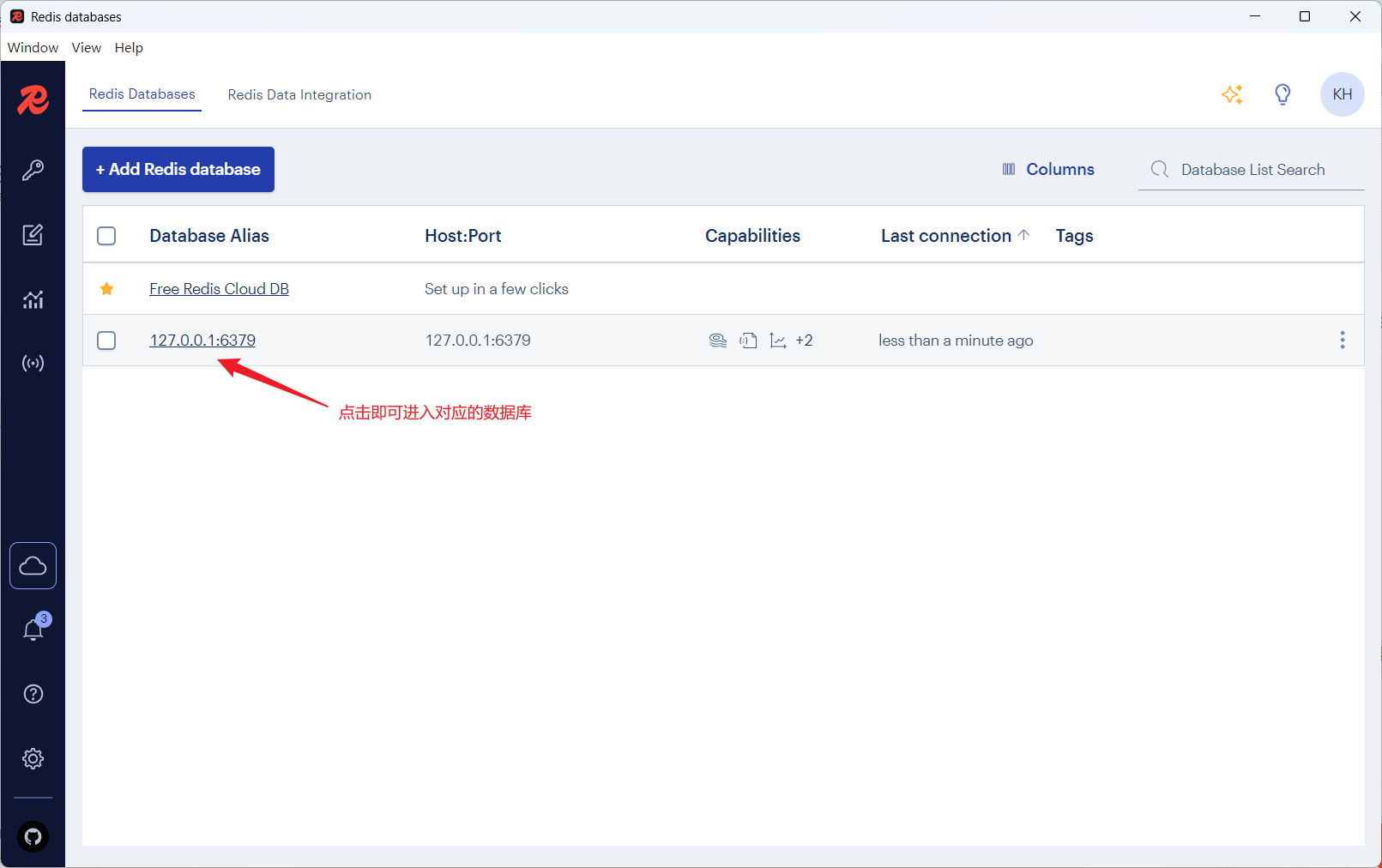Viewport: 1382px width, 868px height.
Task: Switch to Redis Data Integration tab
Action: [x=299, y=94]
